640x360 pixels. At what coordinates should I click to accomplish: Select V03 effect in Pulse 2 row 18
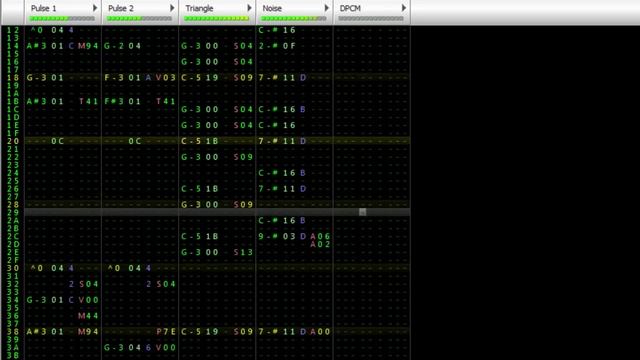click(165, 78)
